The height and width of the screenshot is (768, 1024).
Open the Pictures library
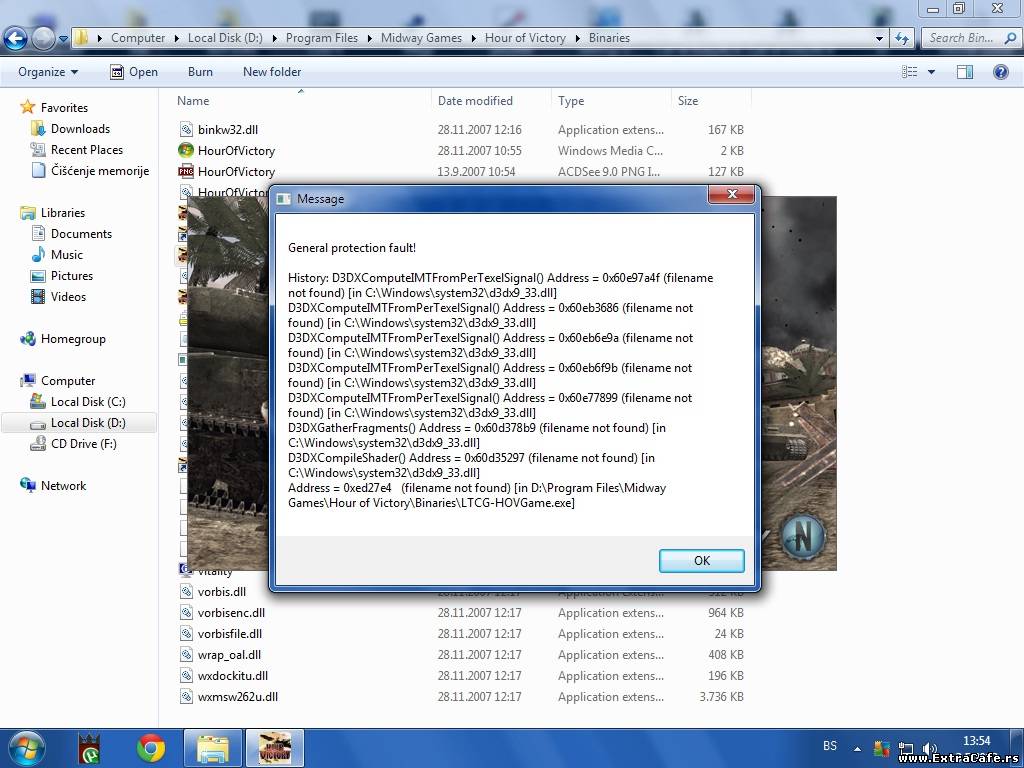72,276
